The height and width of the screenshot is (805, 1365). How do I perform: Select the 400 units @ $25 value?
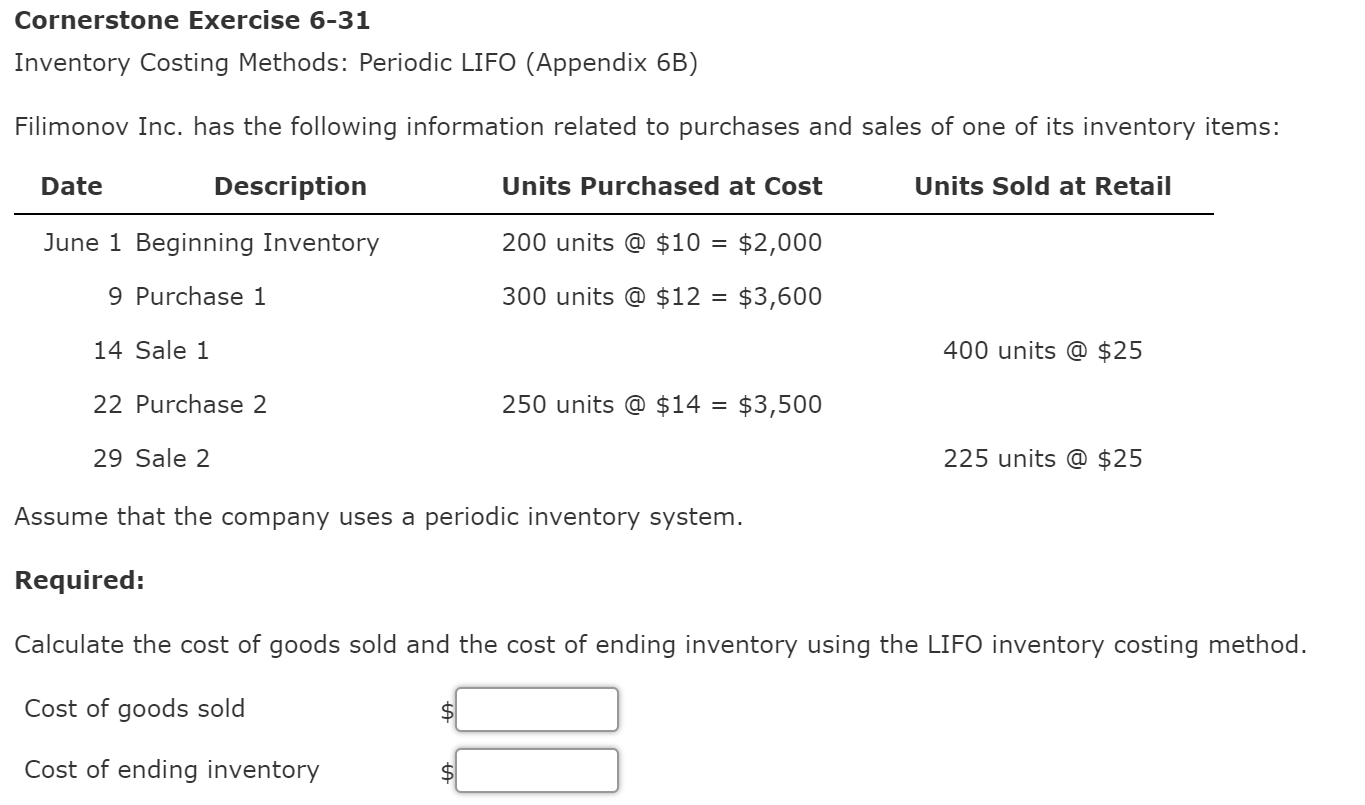click(1043, 350)
